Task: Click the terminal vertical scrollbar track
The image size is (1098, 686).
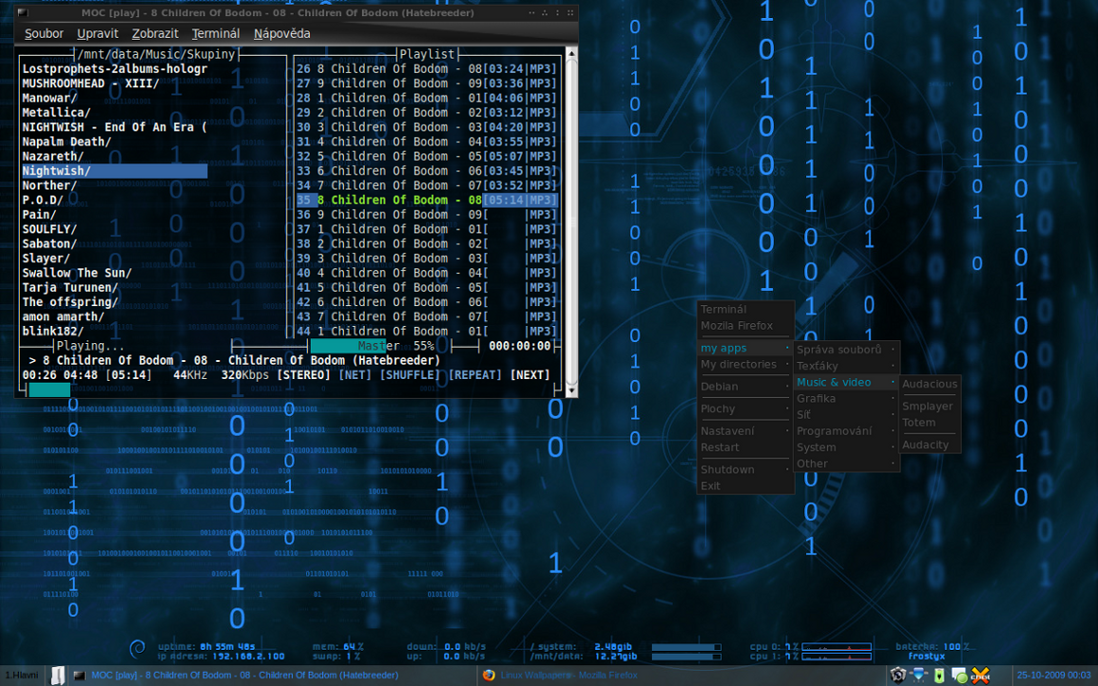Action: point(571,221)
